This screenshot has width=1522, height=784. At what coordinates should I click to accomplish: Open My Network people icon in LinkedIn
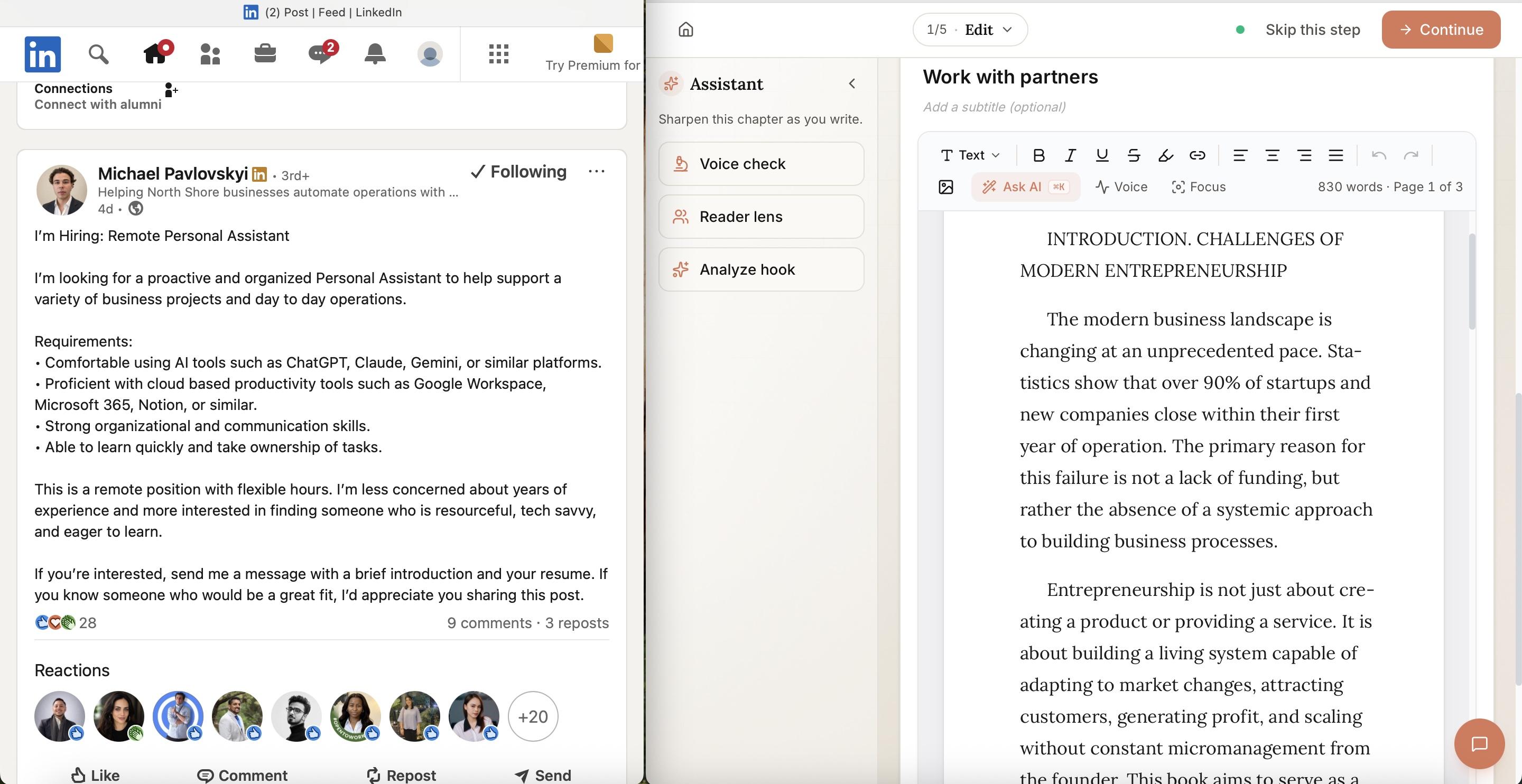point(210,54)
